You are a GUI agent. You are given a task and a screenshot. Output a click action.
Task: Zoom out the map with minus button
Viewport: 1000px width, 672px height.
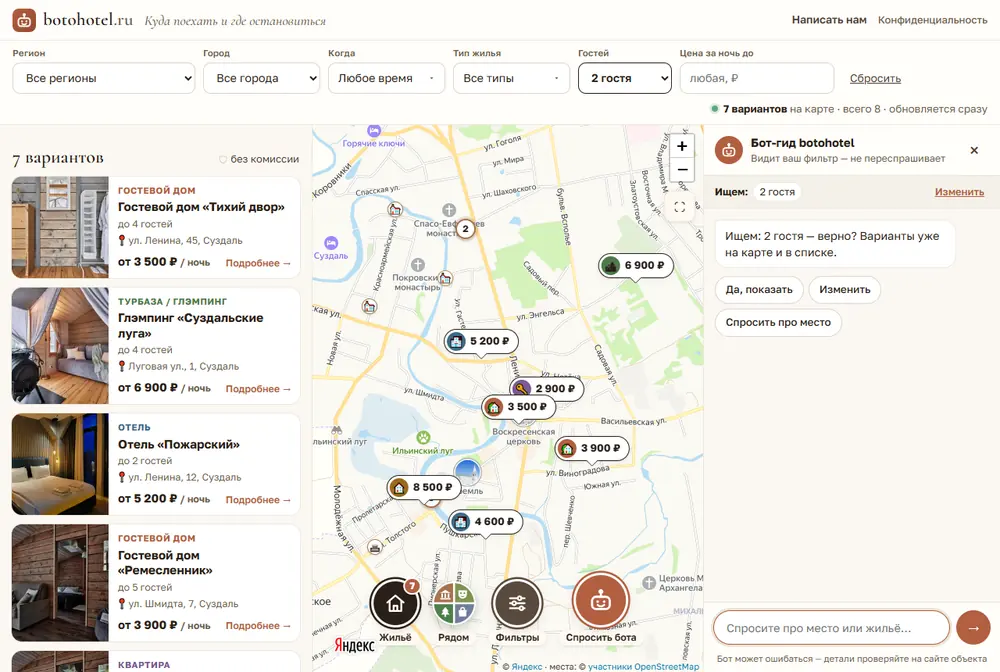[x=682, y=170]
